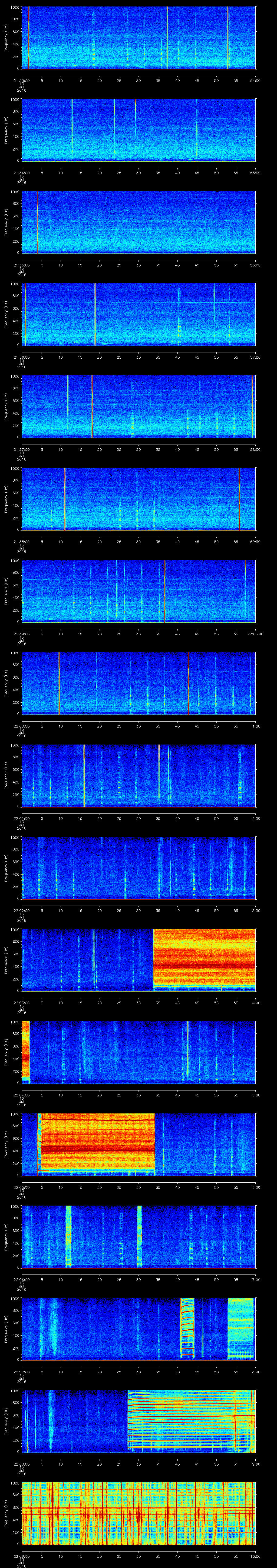
Task: Select the orange block at start of 22:04:00 panel
Action: (26, 1051)
